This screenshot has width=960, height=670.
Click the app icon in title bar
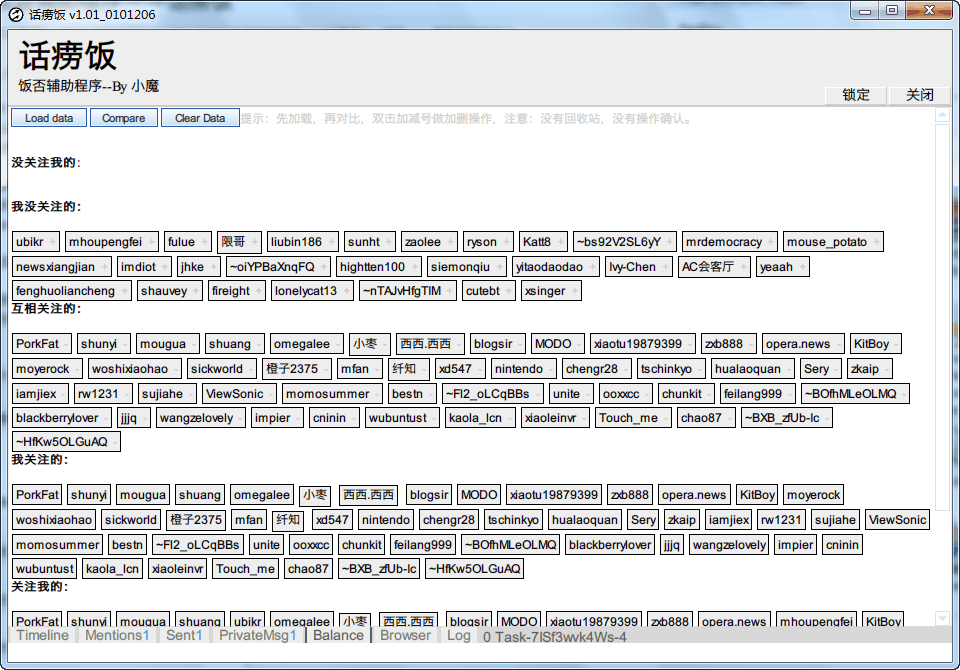click(15, 14)
